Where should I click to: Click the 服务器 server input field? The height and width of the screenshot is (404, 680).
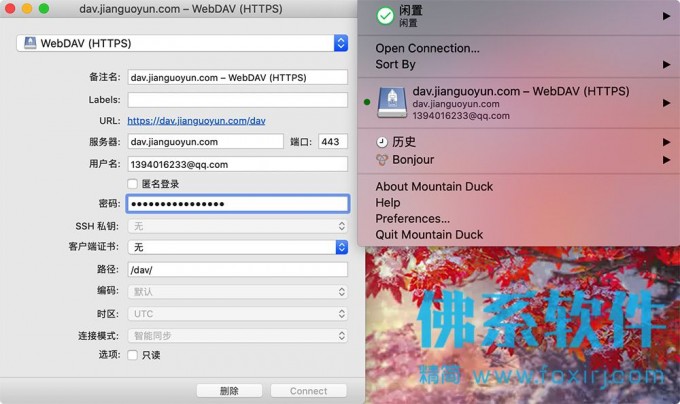206,141
